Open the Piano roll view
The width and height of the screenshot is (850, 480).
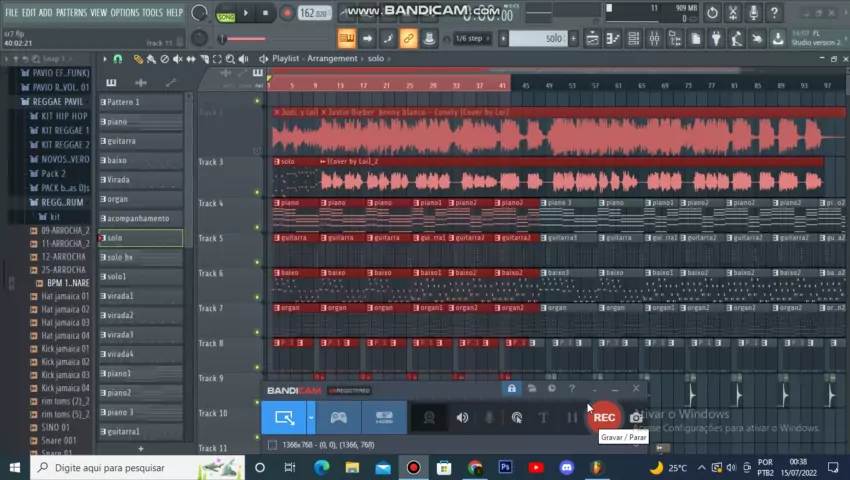tap(613, 38)
